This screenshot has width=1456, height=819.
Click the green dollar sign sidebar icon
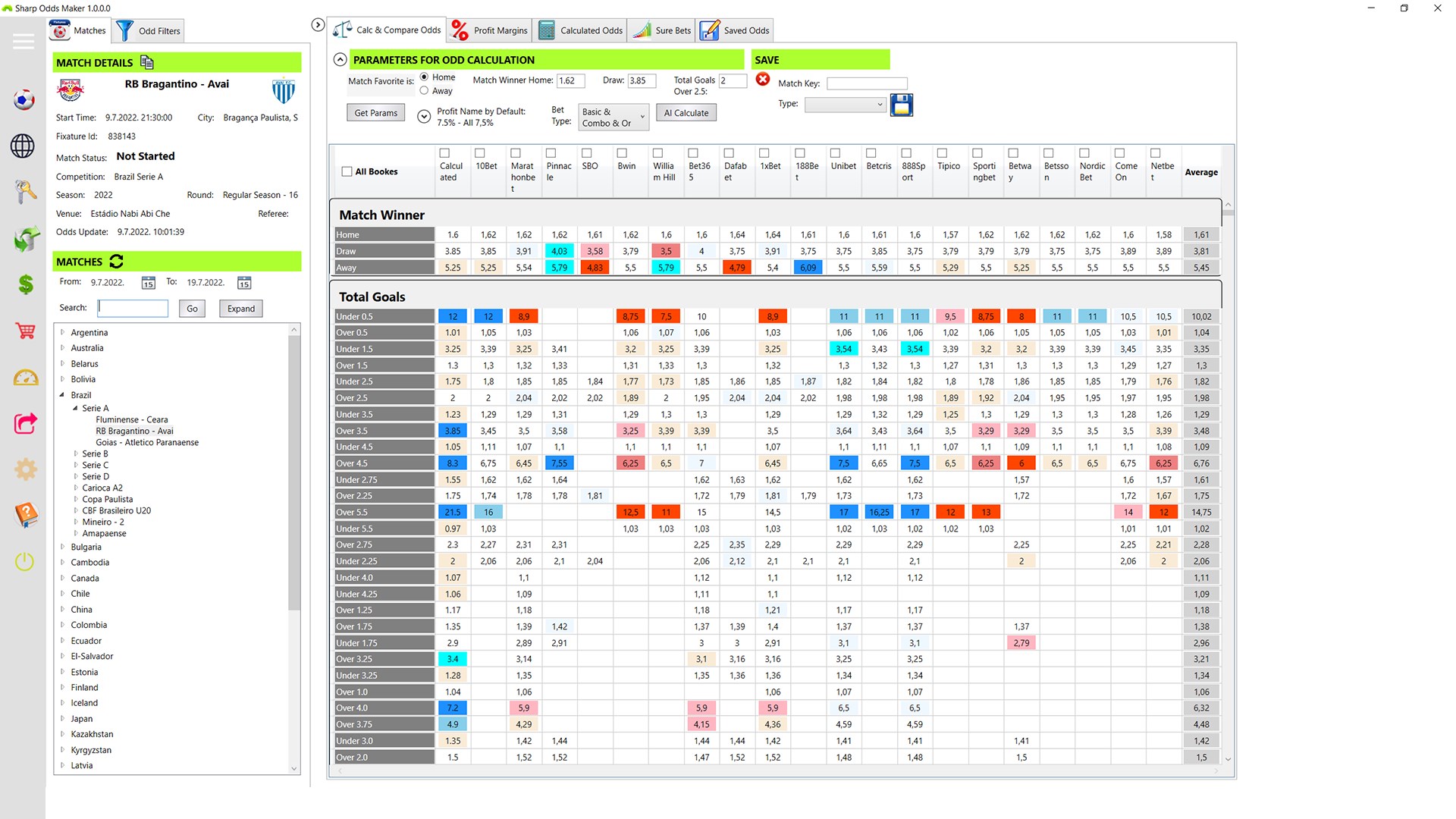pos(25,284)
